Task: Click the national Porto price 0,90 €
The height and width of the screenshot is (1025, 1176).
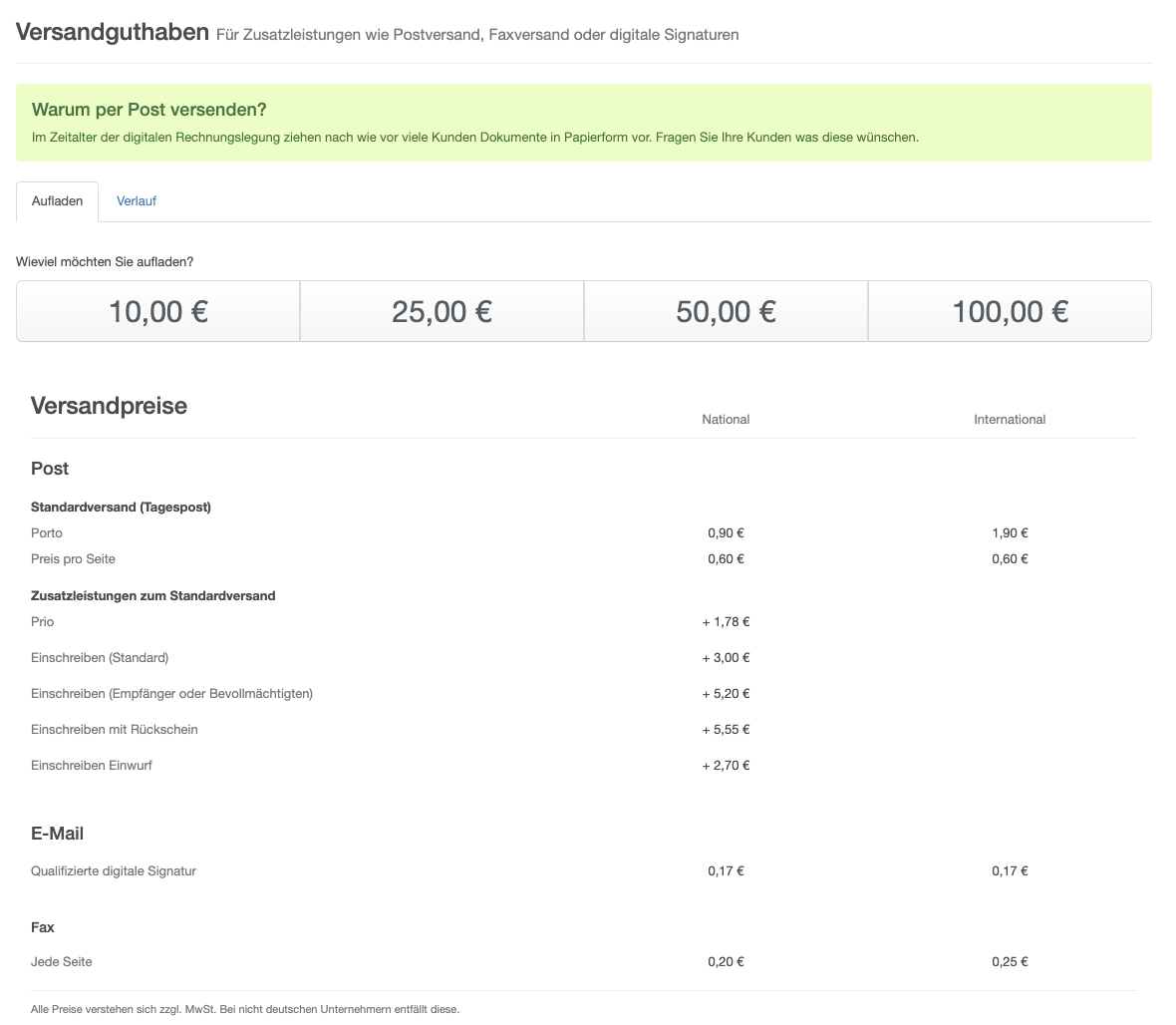Action: (726, 533)
